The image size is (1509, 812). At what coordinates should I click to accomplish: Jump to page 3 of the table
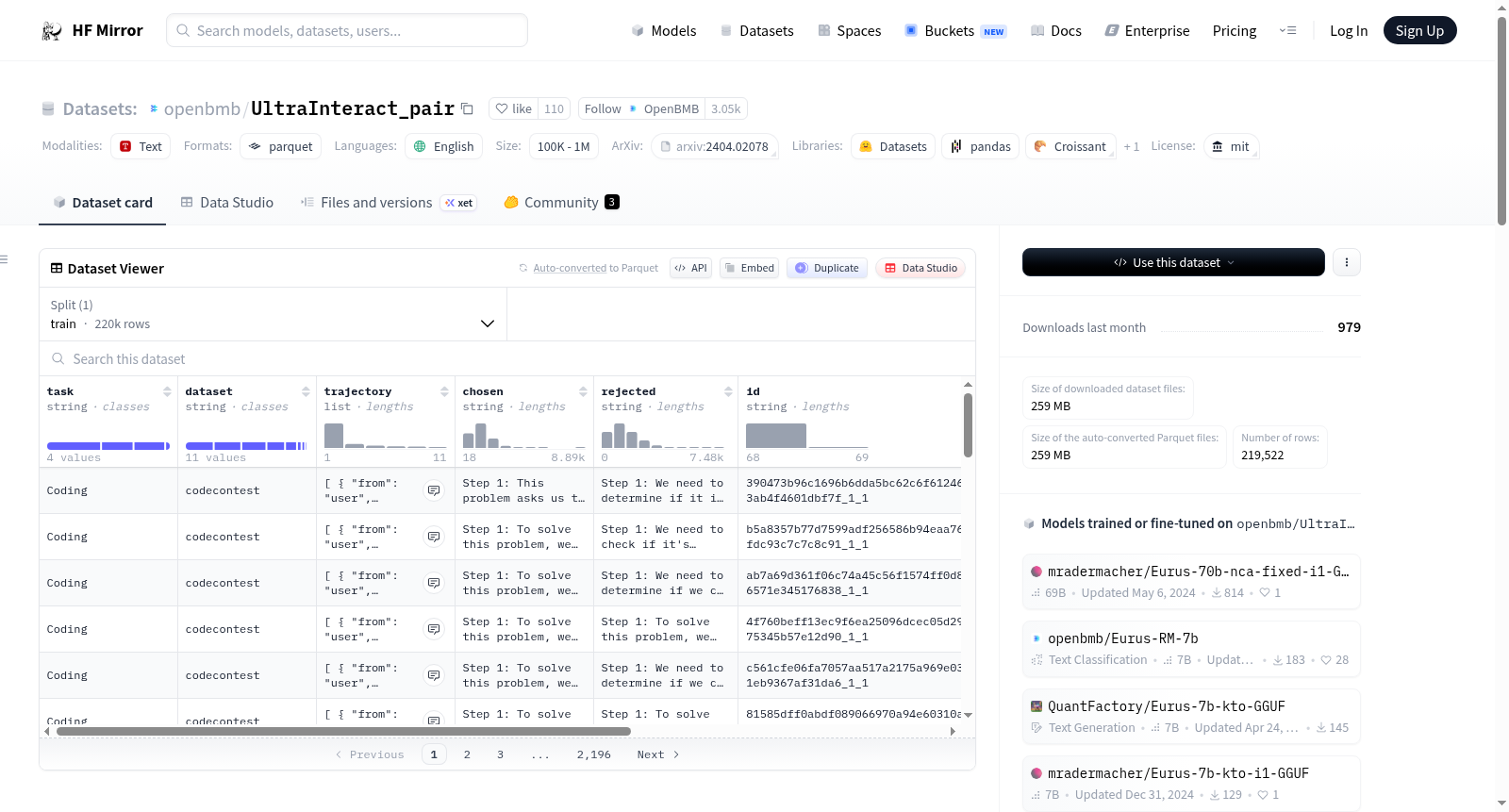click(x=500, y=754)
